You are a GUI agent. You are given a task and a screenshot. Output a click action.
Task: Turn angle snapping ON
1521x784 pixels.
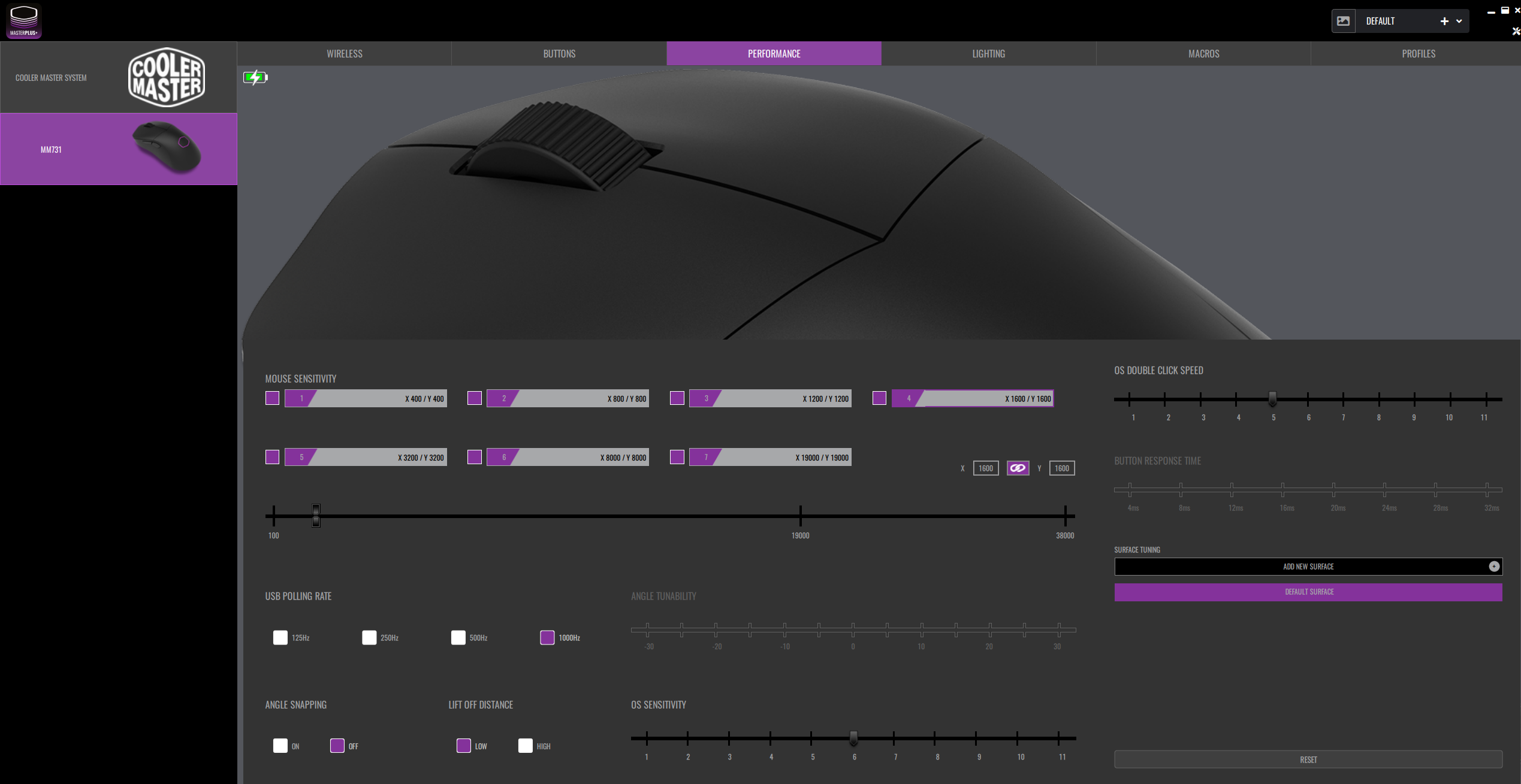pos(280,746)
